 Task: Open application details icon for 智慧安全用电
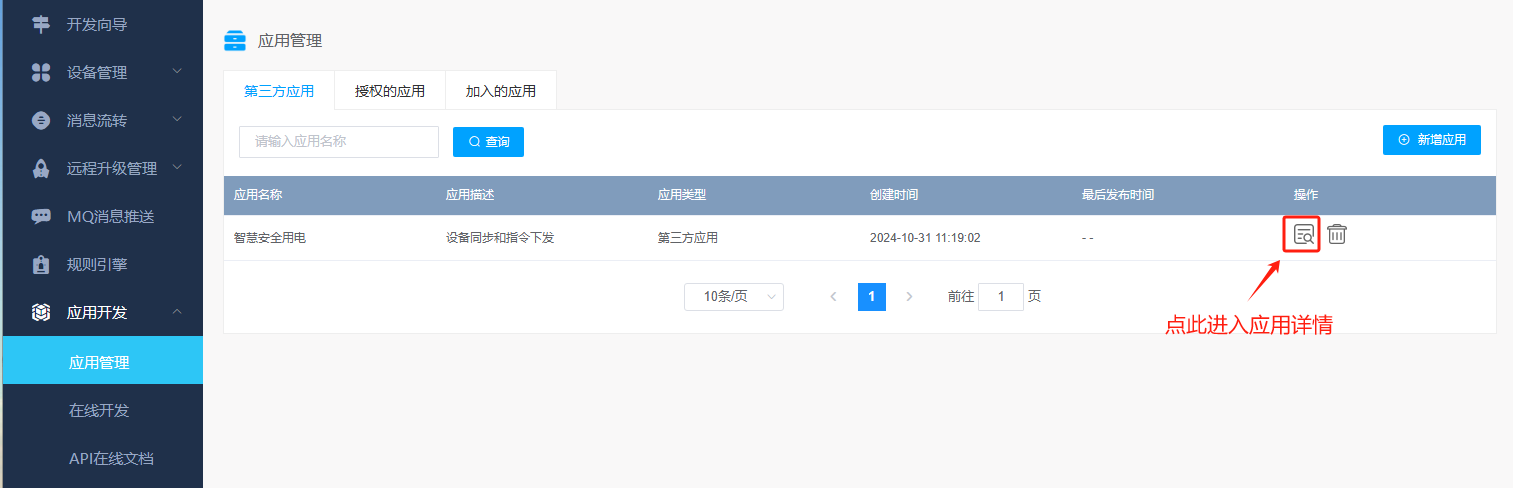(1302, 235)
